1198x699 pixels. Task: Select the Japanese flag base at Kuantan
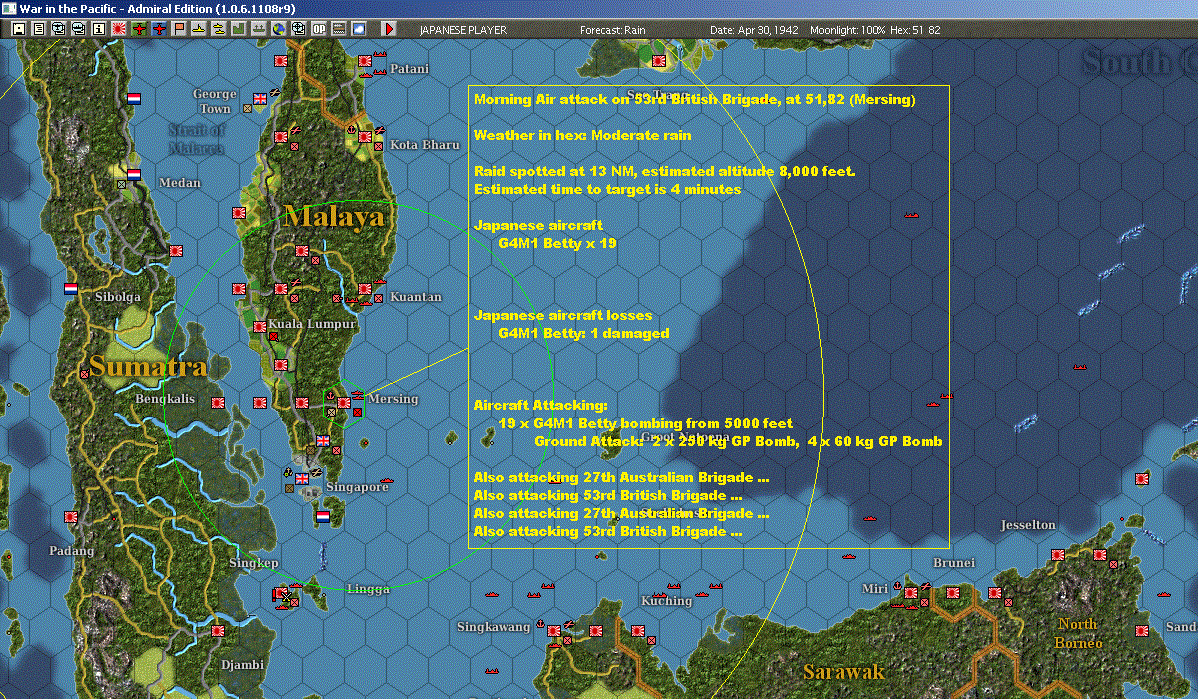coord(365,289)
